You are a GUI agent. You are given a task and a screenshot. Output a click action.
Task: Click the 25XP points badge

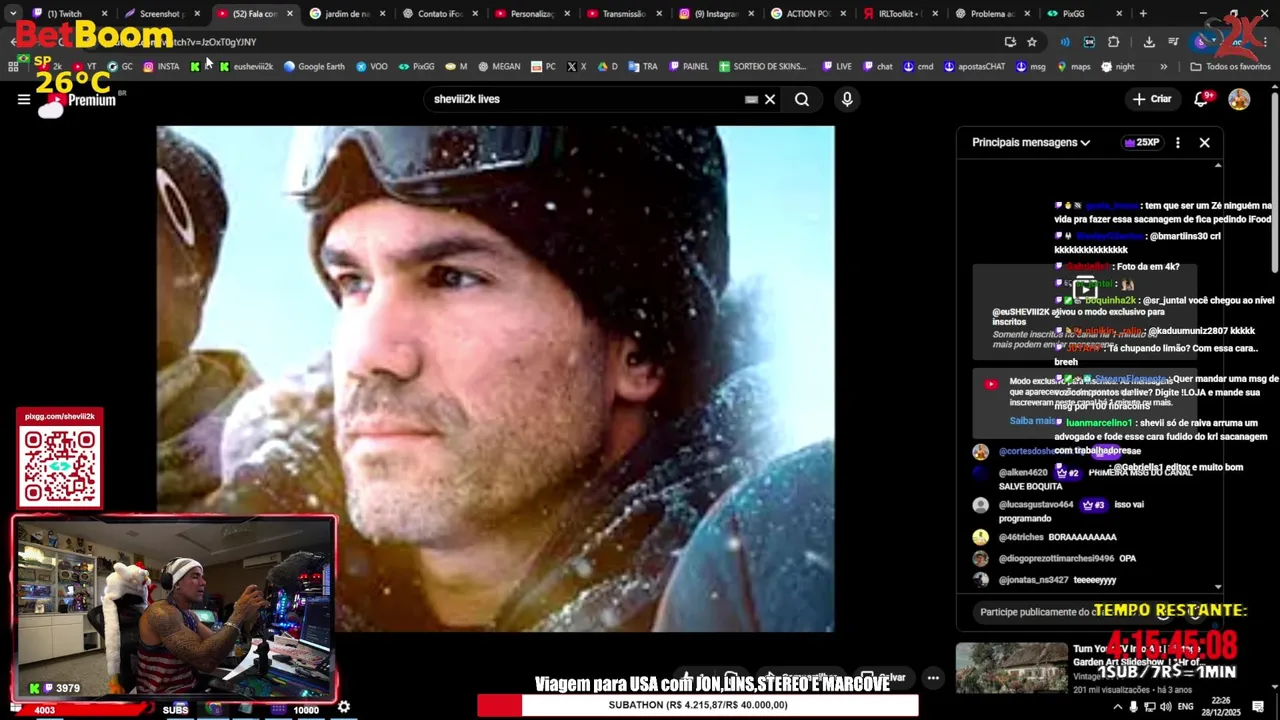[x=1142, y=143]
